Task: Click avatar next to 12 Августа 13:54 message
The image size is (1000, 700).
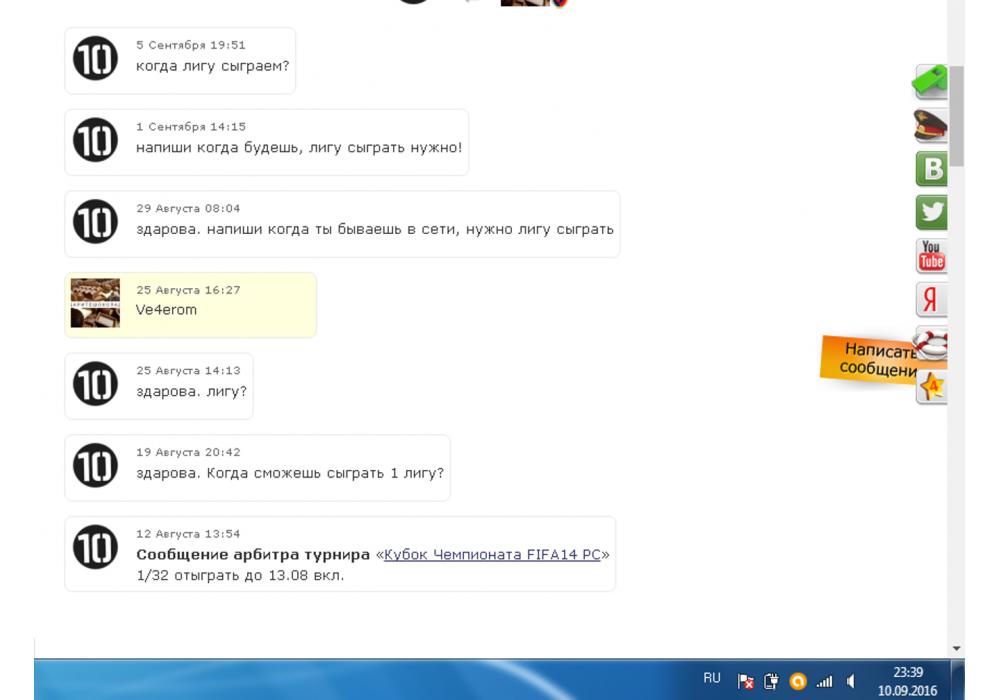Action: (x=96, y=547)
